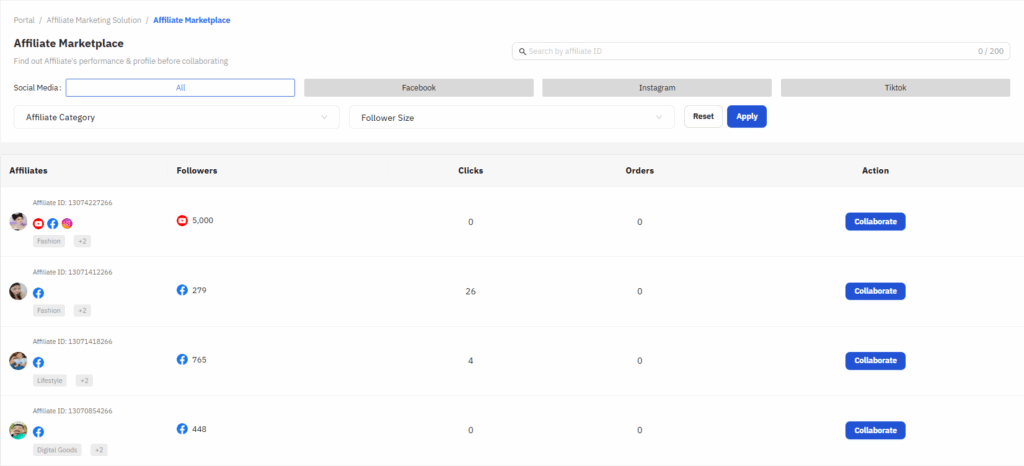Expand the Affiliate Category dropdown

pyautogui.click(x=176, y=117)
